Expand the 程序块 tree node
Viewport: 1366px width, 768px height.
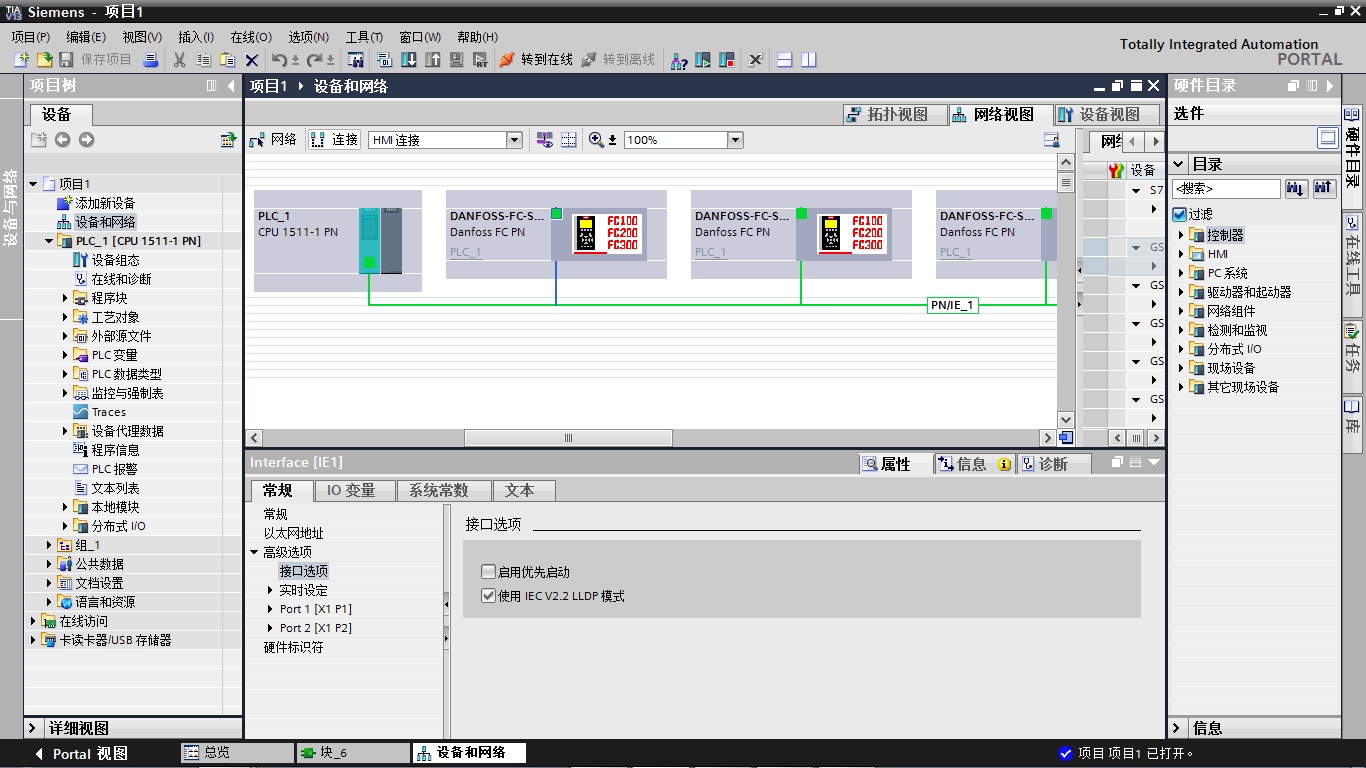click(66, 298)
